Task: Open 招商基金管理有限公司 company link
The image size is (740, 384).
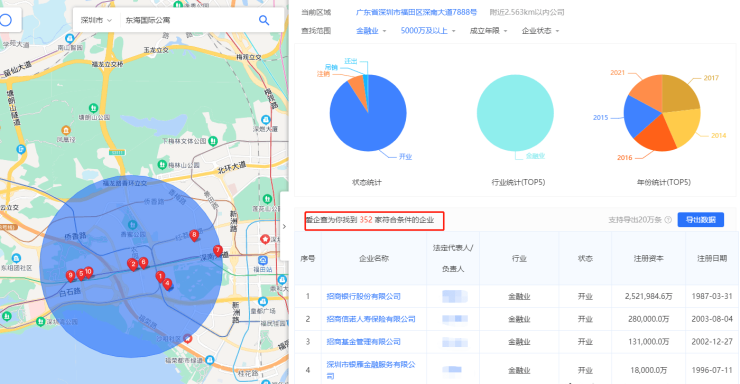Action: pyautogui.click(x=364, y=342)
